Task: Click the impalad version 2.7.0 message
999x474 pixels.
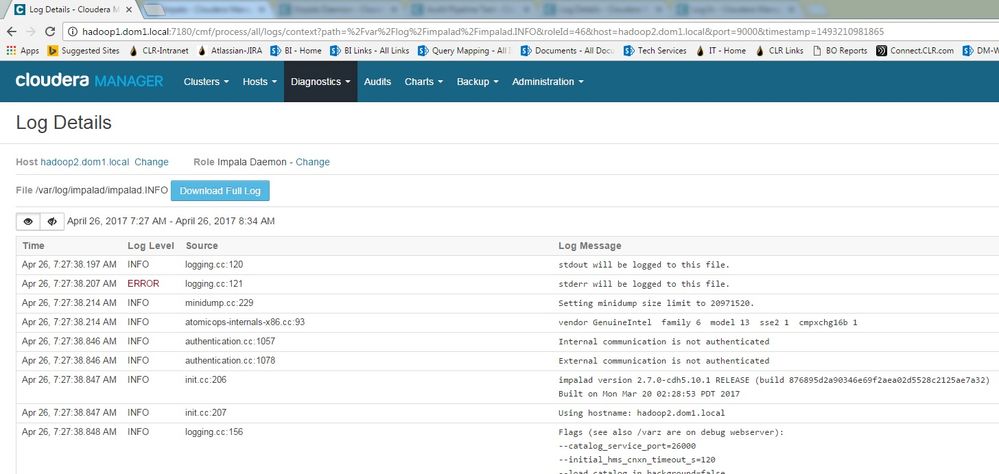Action: (x=773, y=387)
